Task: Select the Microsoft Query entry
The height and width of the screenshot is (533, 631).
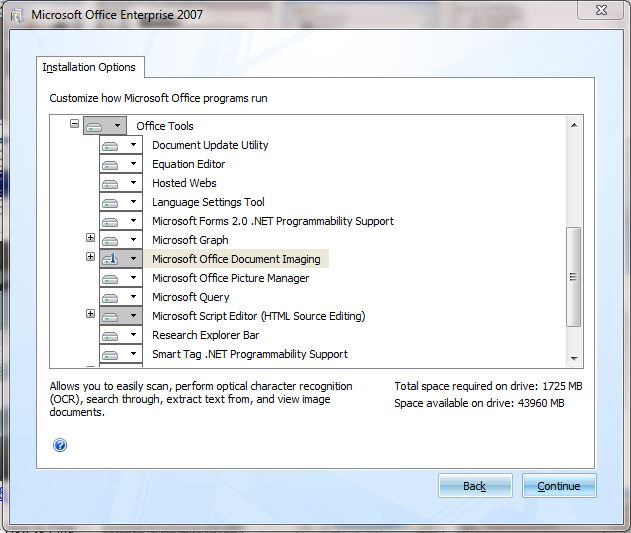Action: tap(191, 297)
